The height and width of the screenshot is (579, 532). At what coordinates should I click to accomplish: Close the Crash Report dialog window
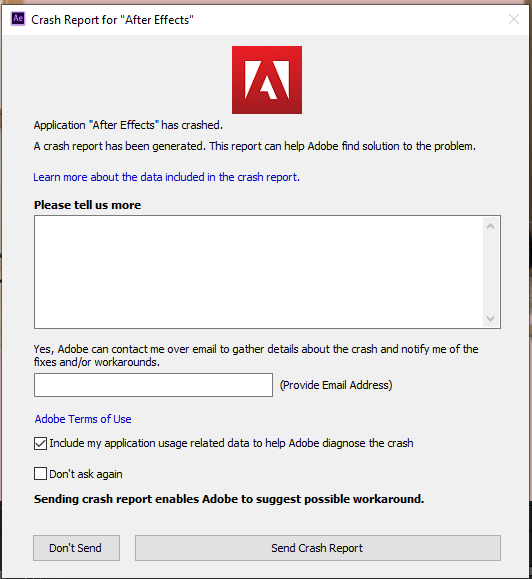[514, 19]
